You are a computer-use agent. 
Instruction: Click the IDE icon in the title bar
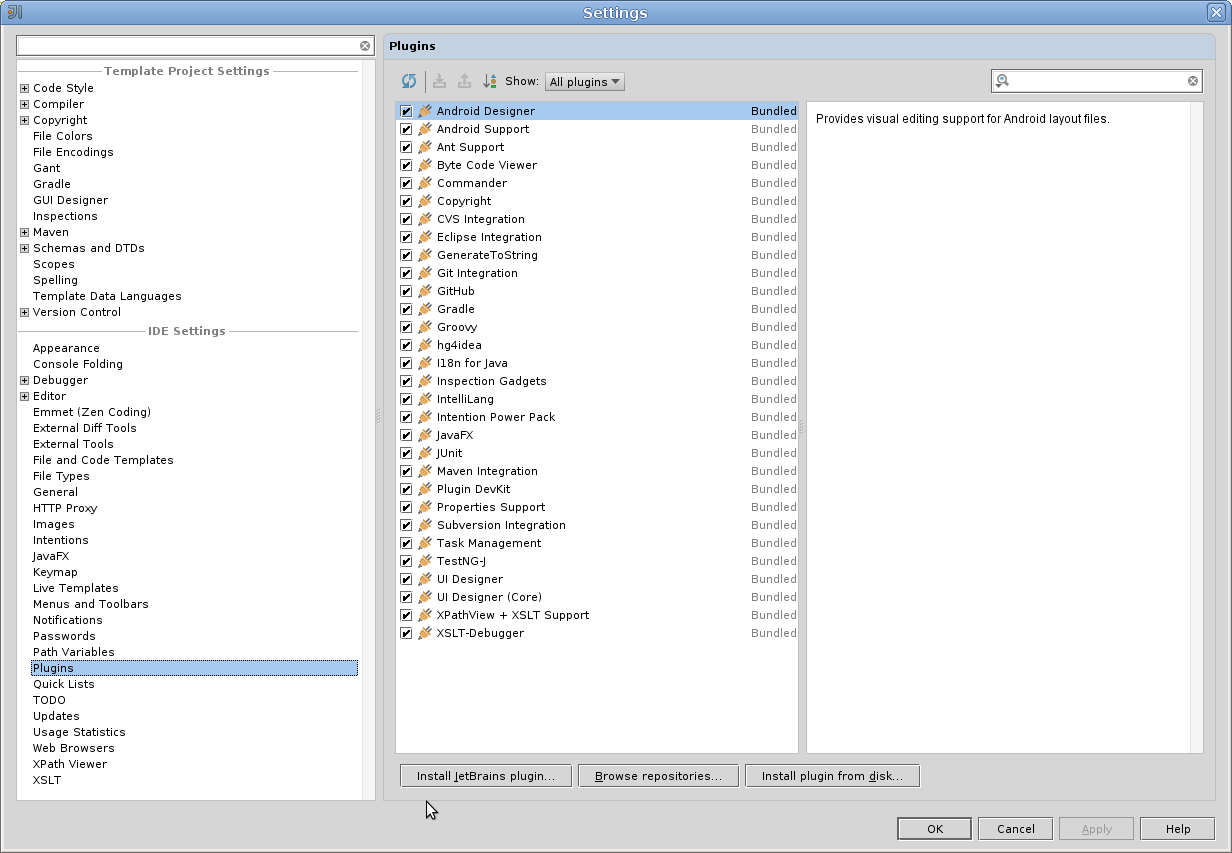point(14,12)
